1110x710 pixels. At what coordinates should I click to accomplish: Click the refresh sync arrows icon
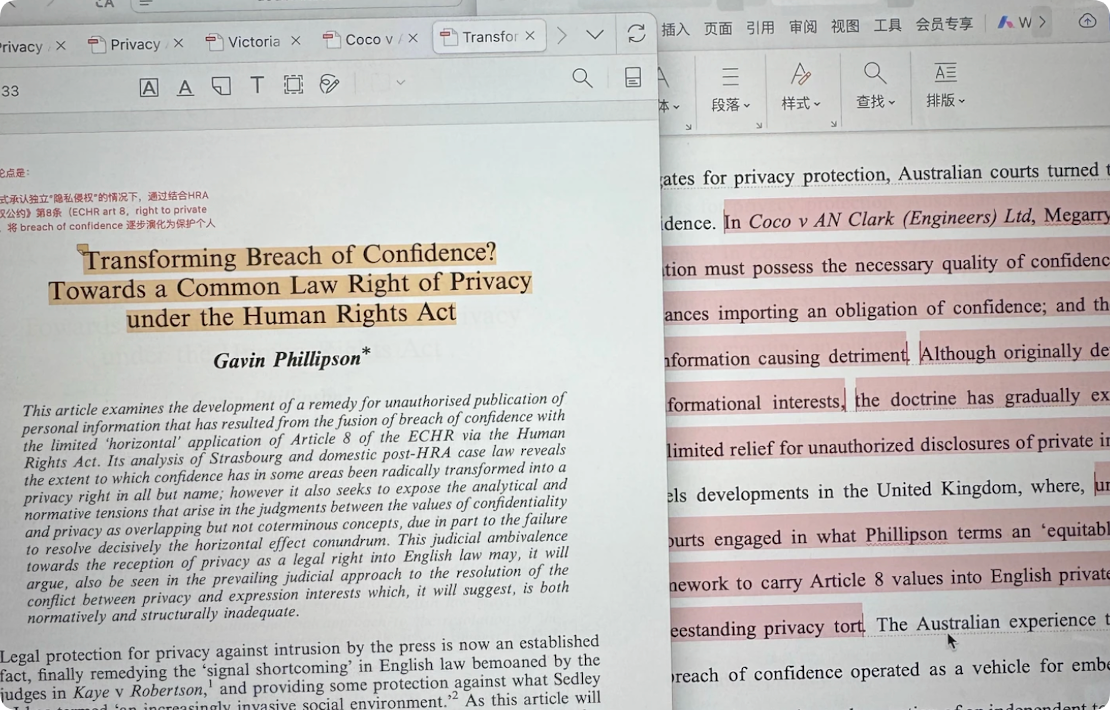(636, 33)
